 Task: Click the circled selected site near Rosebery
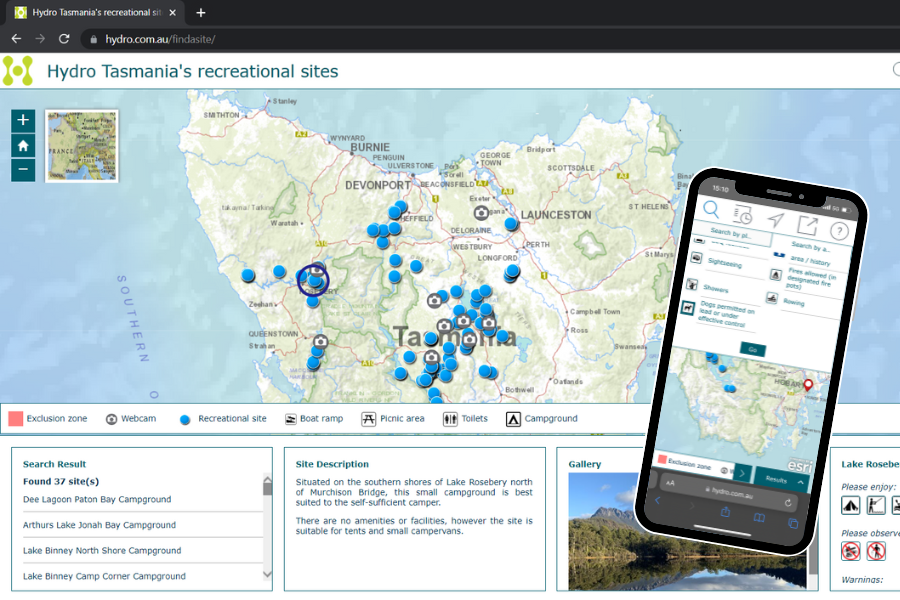pos(313,280)
